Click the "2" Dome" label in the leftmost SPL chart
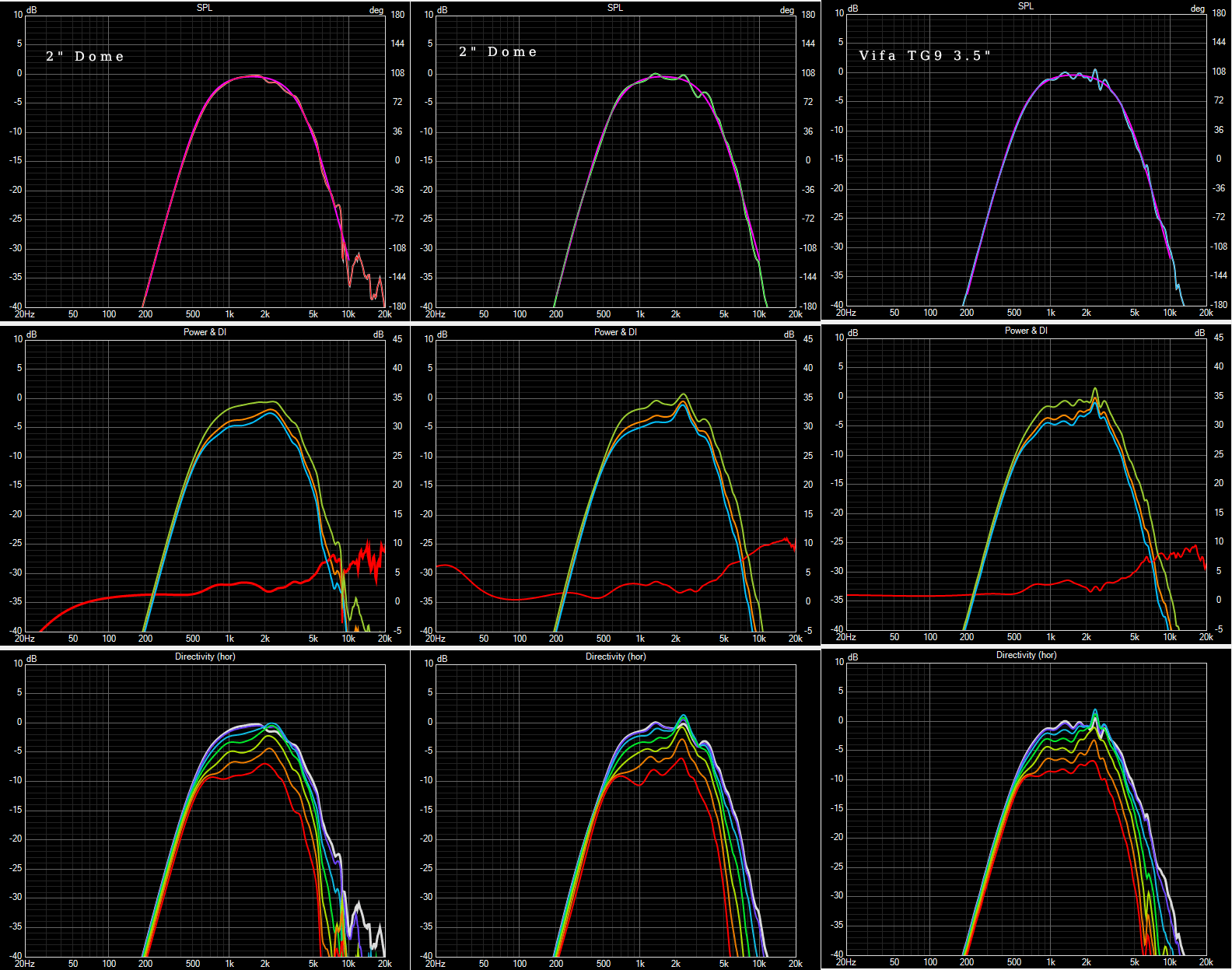The height and width of the screenshot is (970, 1232). pyautogui.click(x=85, y=56)
